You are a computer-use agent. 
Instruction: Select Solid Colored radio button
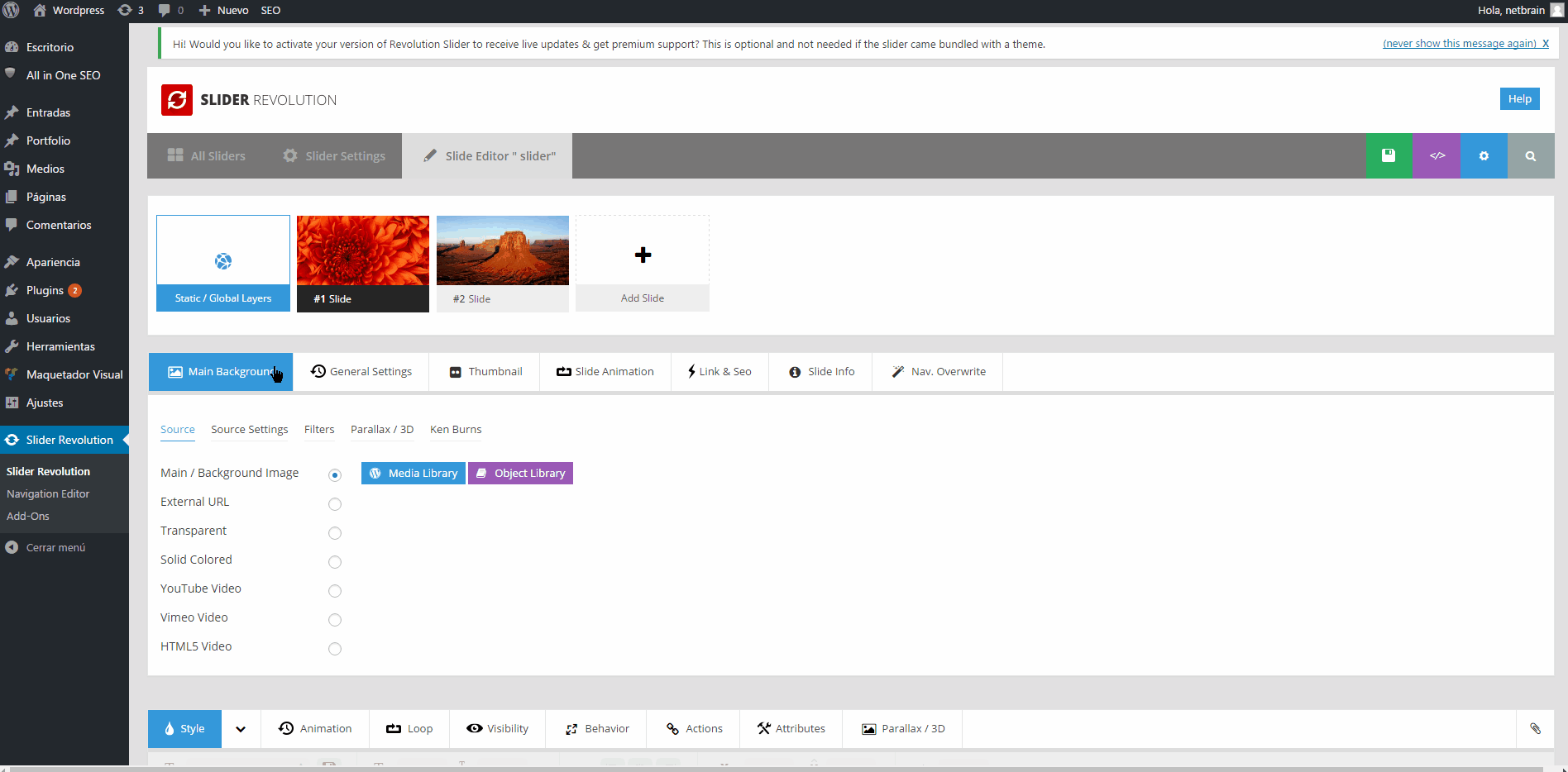pos(335,562)
